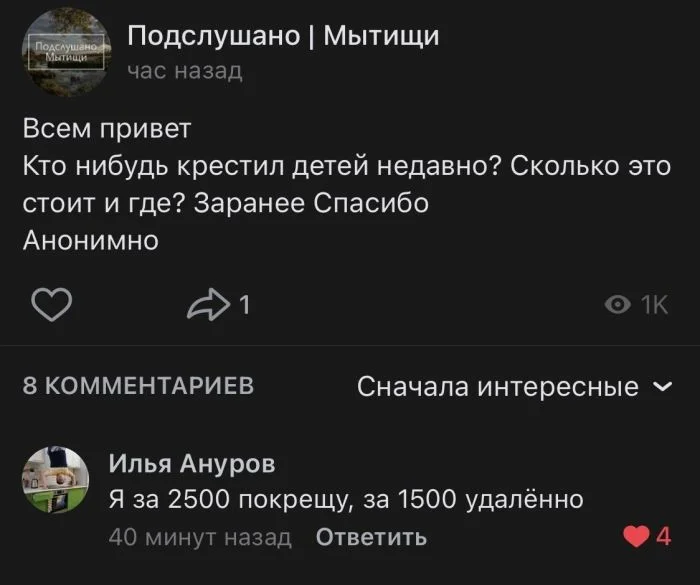The height and width of the screenshot is (585, 700).
Task: Click the comment text about 2500
Action: pyautogui.click(x=345, y=499)
